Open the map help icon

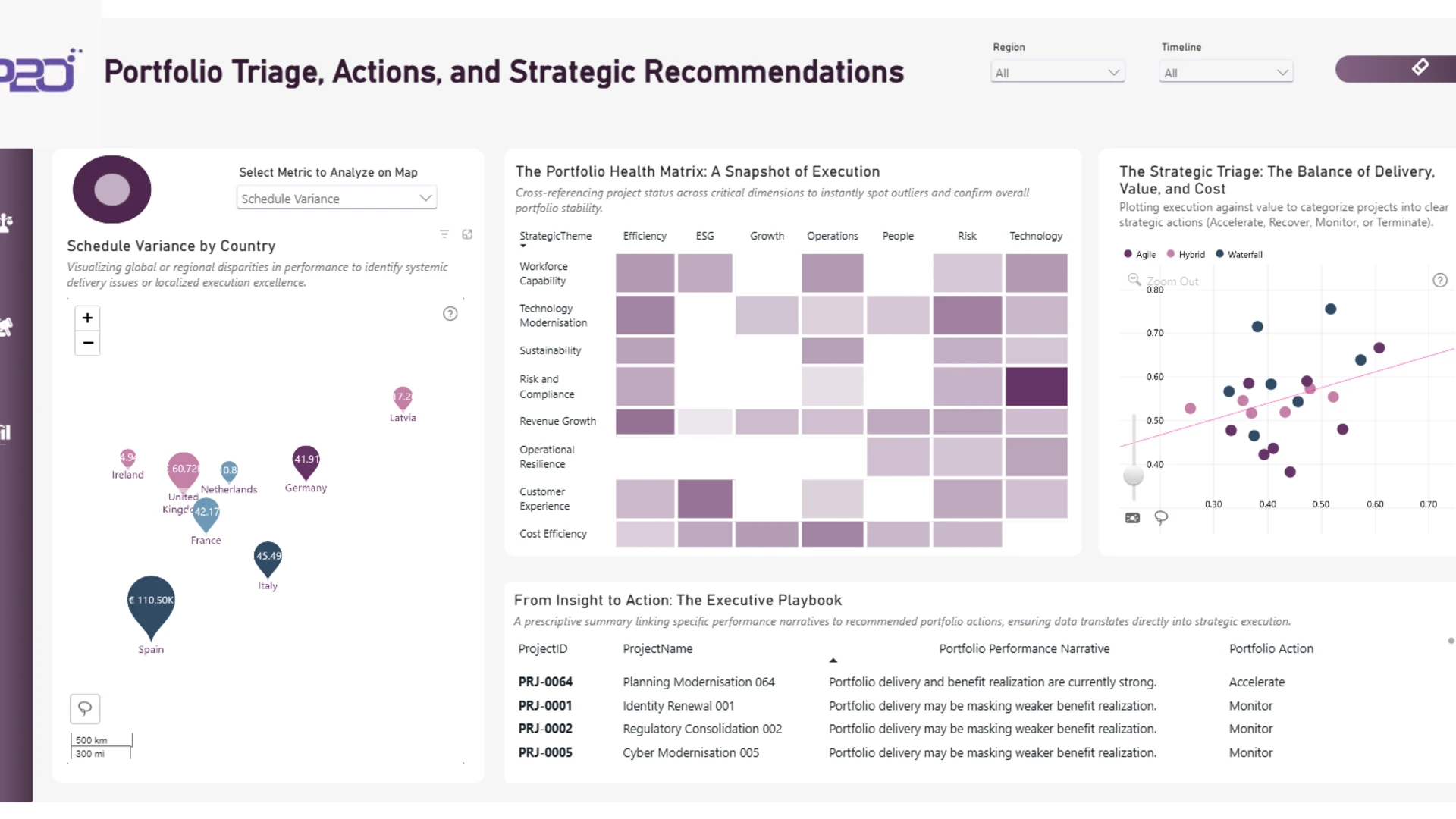click(450, 314)
